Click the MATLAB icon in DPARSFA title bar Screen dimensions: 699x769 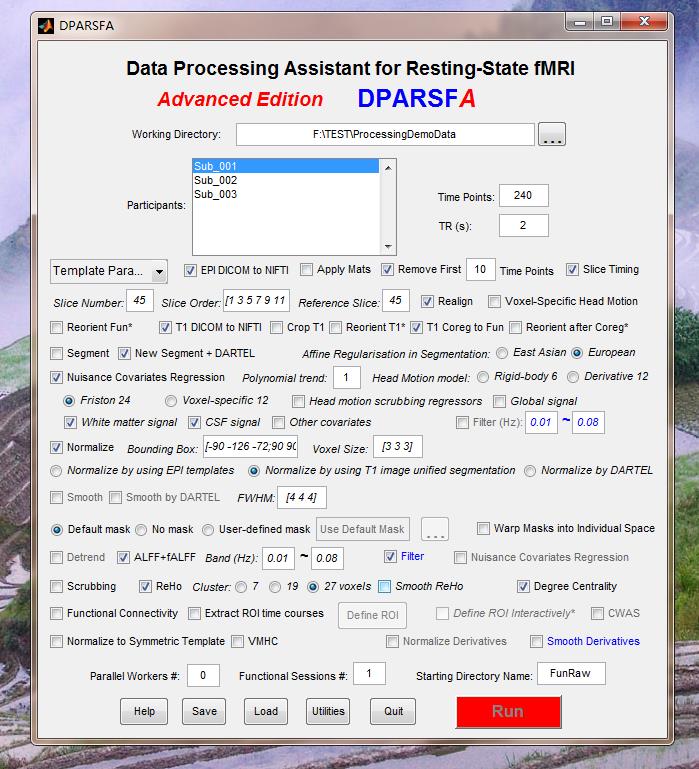(46, 26)
